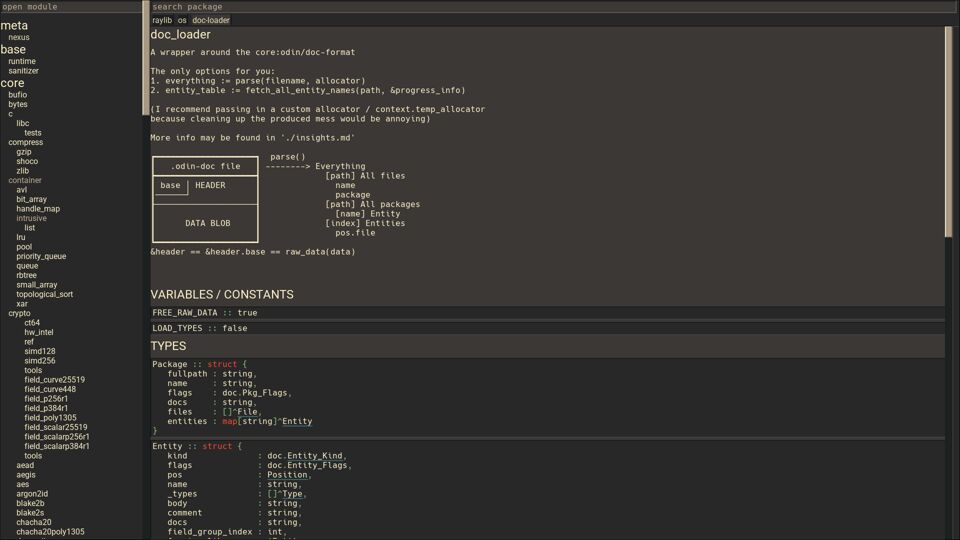Screen dimensions: 960x540
Task: Follow the doc.Pkg_Flags type link
Action: coord(256,393)
